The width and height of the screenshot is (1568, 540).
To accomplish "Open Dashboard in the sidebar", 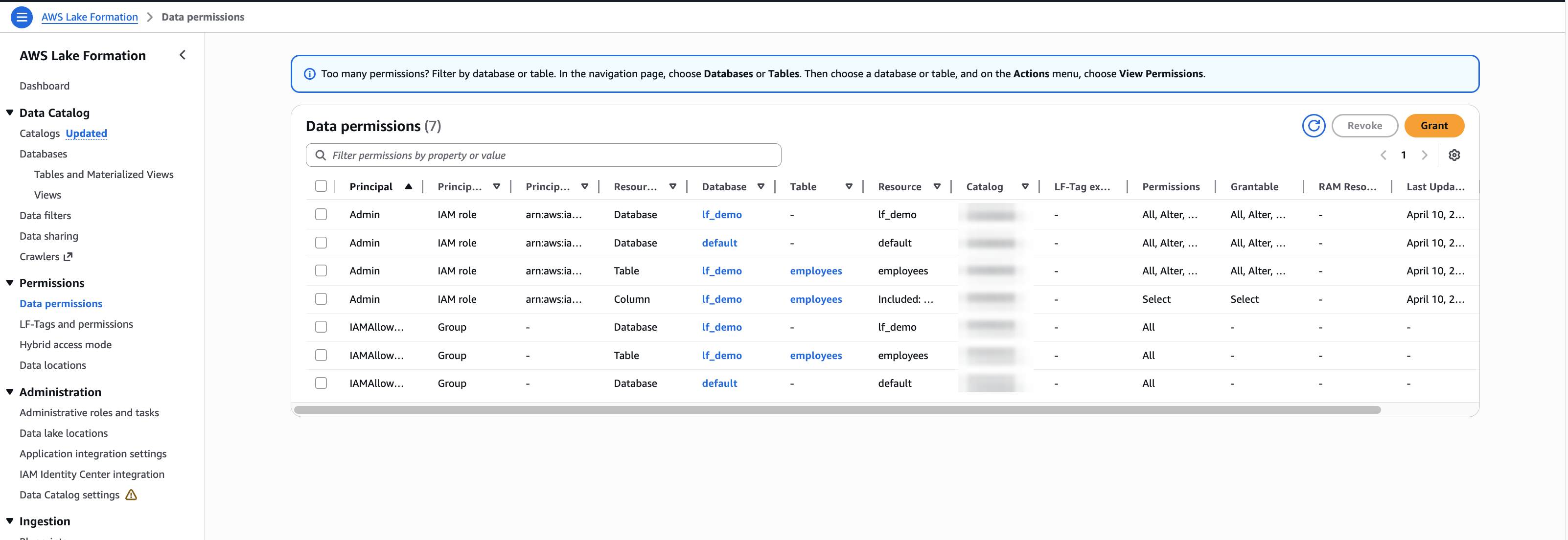I will click(x=45, y=87).
